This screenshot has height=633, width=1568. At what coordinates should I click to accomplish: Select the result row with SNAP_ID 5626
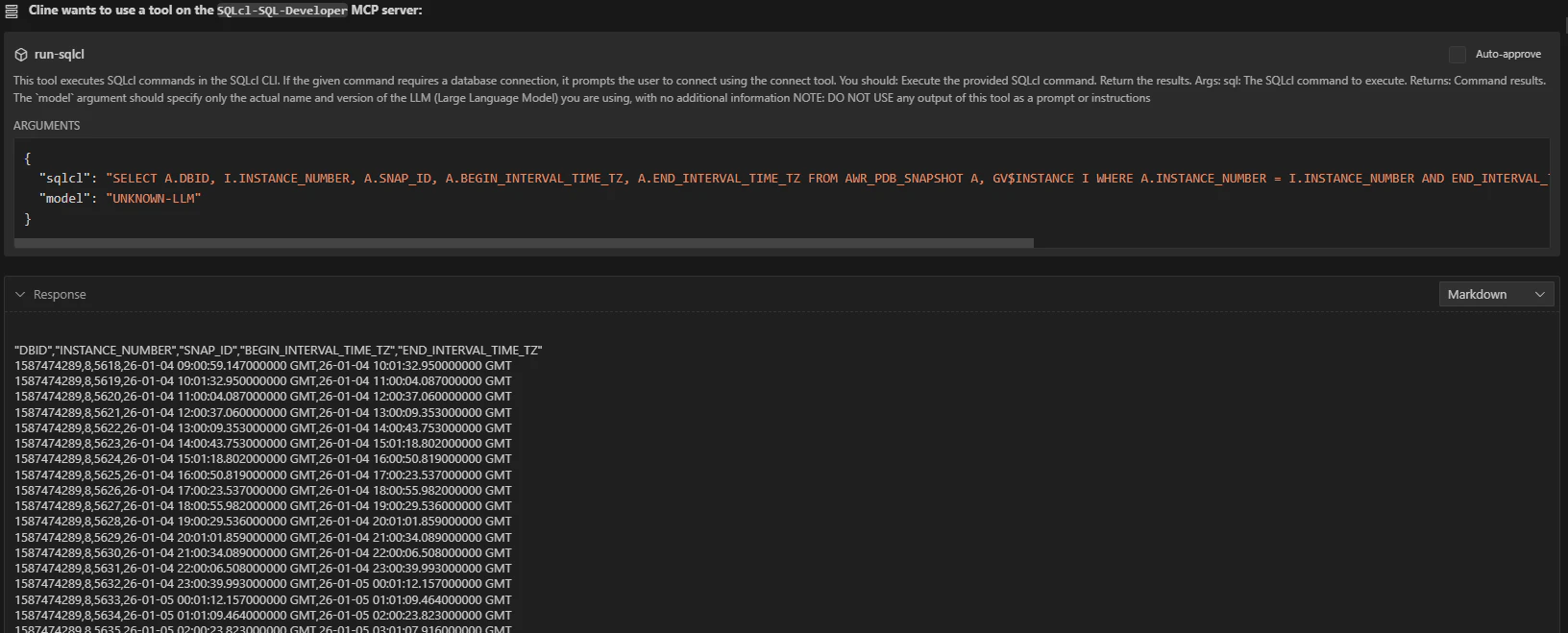(263, 491)
